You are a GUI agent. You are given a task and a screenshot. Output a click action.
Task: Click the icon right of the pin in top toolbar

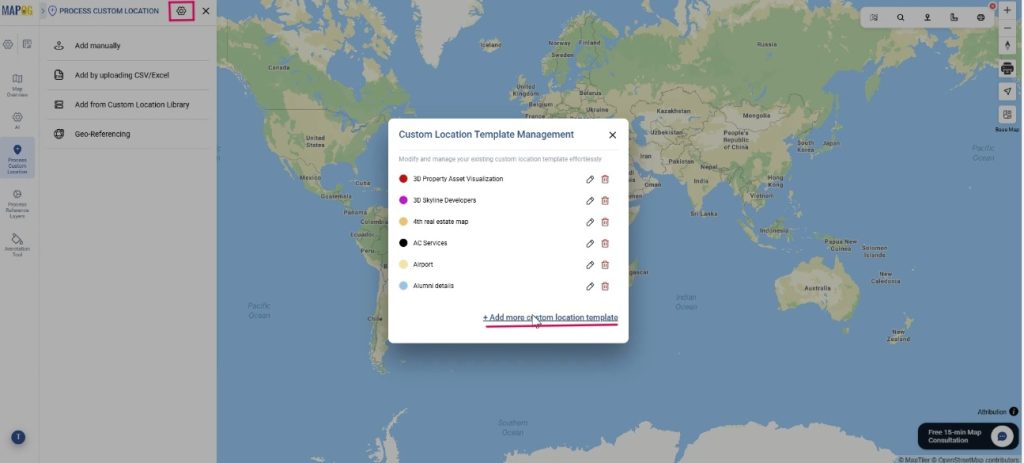click(x=954, y=18)
